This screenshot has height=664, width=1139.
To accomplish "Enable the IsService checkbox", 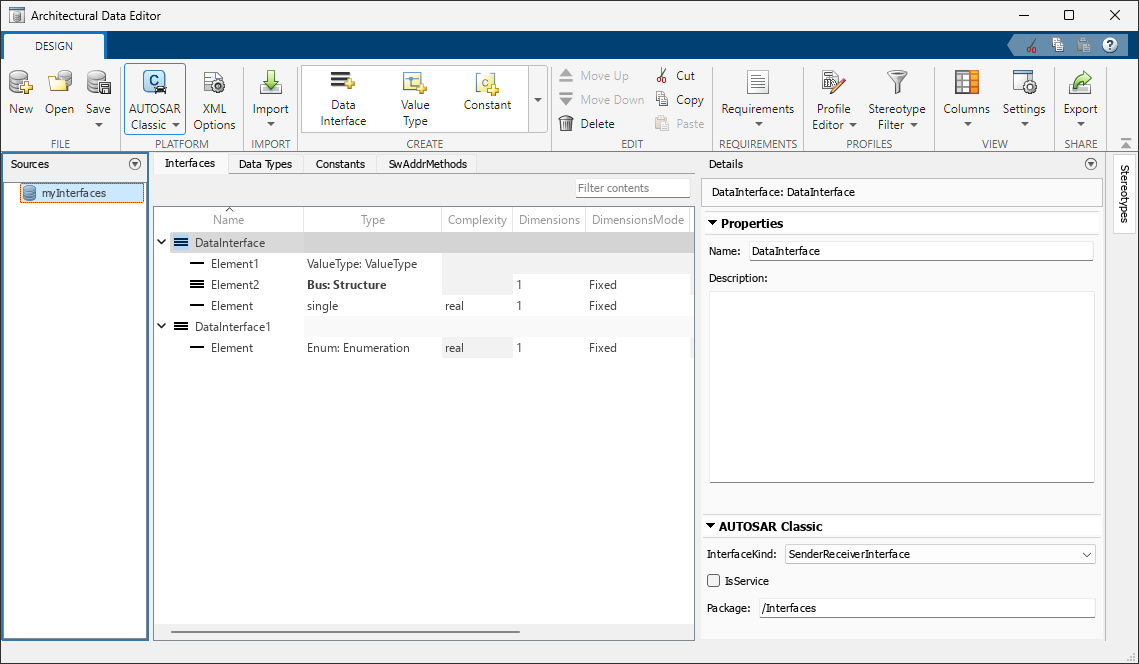I will coord(714,581).
